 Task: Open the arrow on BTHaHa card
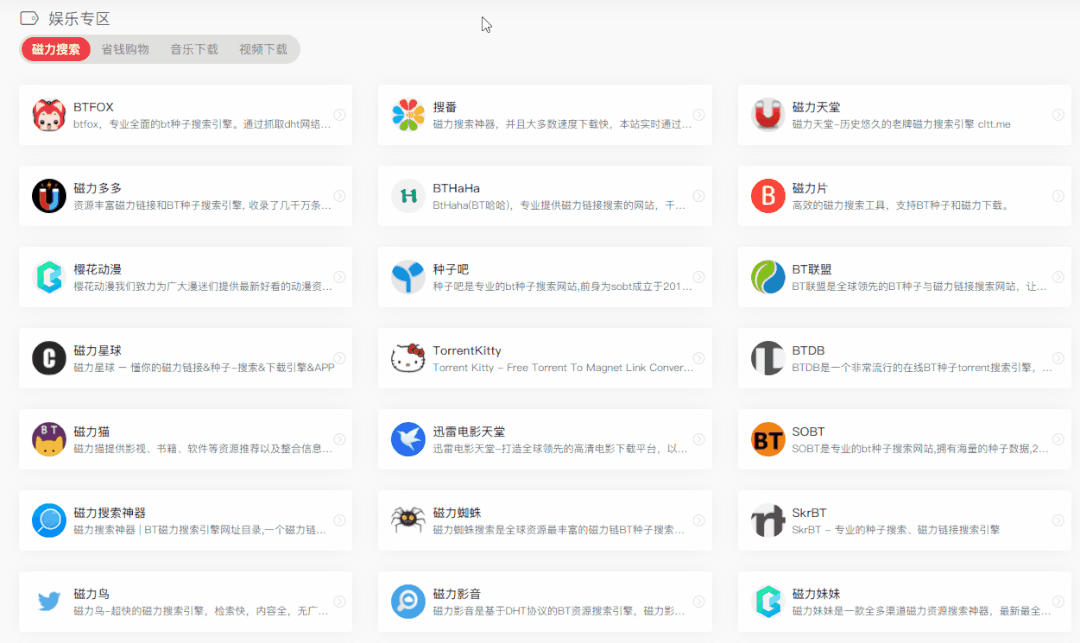[698, 196]
